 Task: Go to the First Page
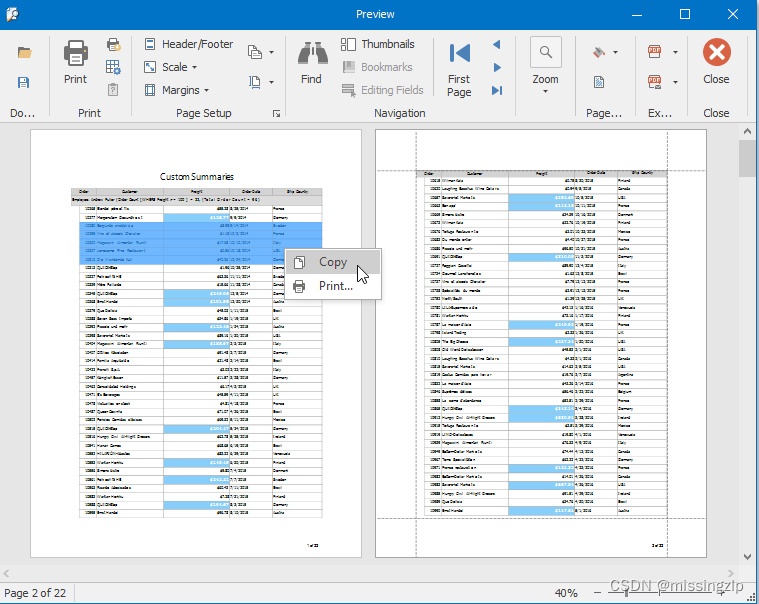[x=459, y=69]
